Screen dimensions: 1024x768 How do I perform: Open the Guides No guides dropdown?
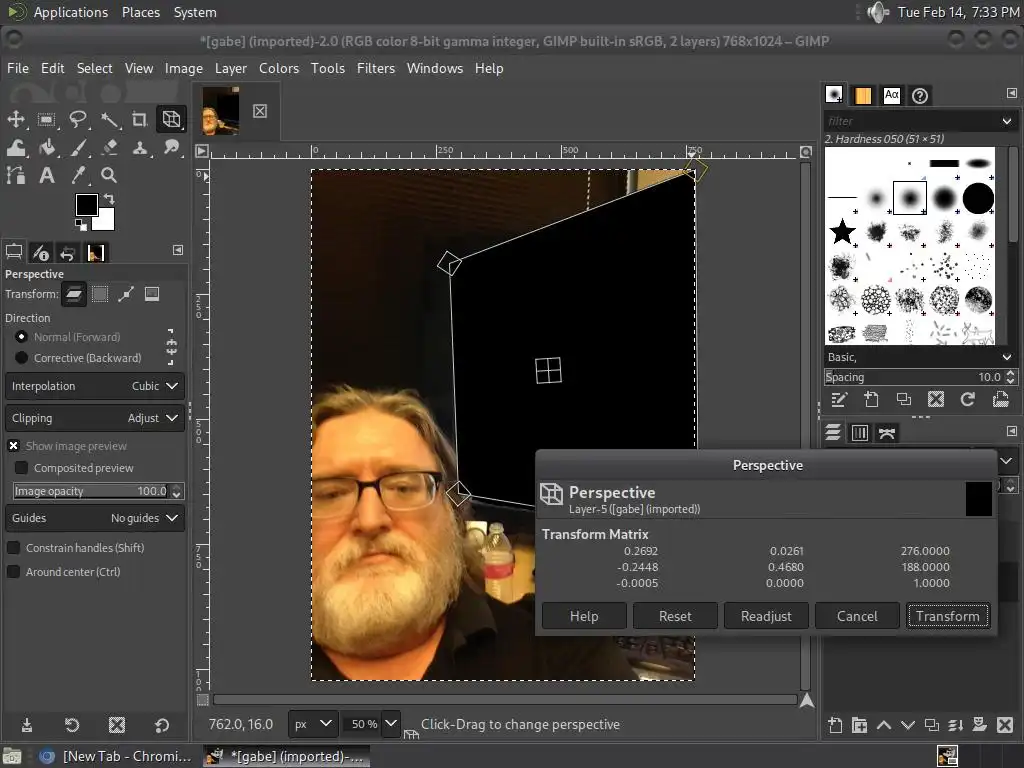(95, 518)
